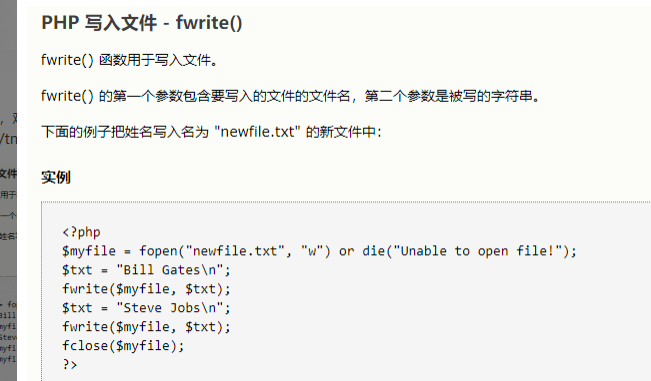Screen dimensions: 651x381
Task: Click the dimmed page strip behind the content
Action: (x=8, y=190)
